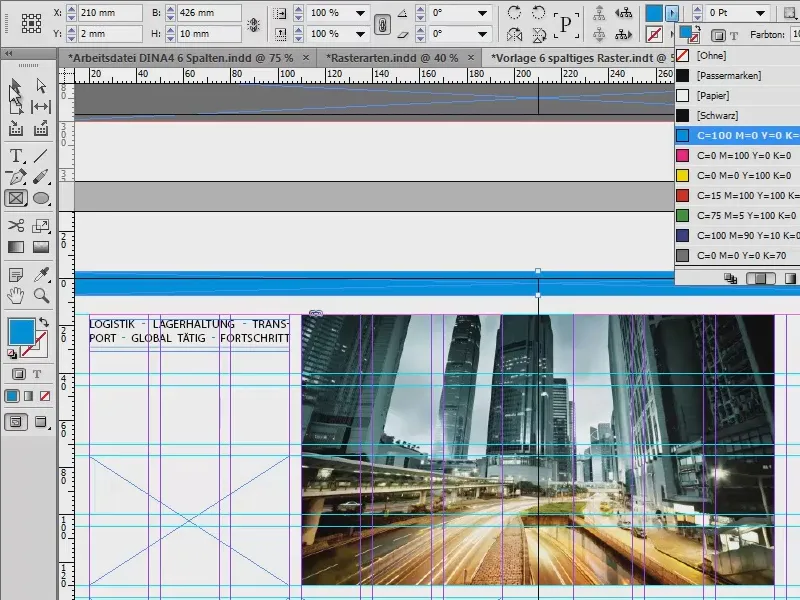Select the Hand tool

pos(16,295)
